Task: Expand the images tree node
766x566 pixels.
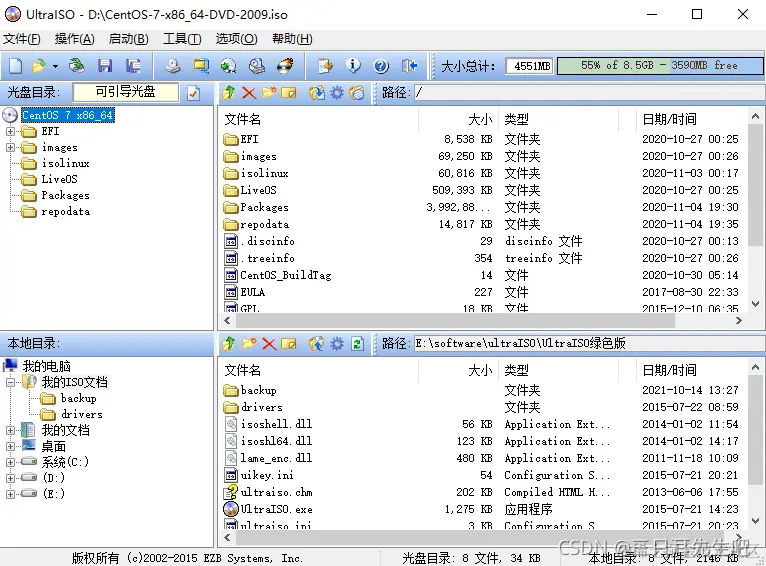Action: (10, 147)
